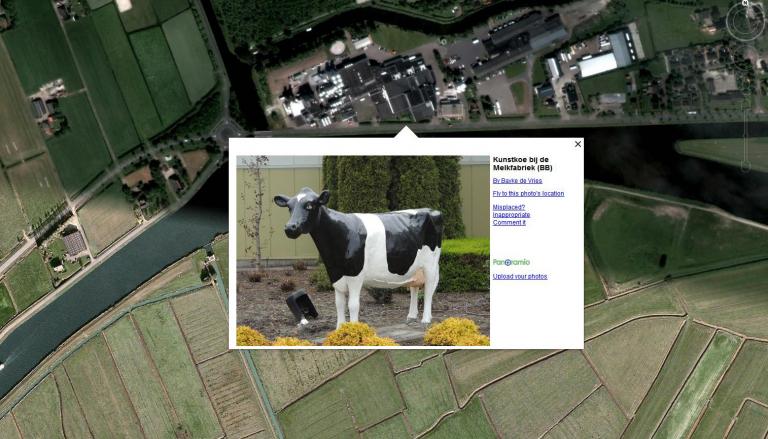Click the roundabout on the map
The width and height of the screenshot is (768, 439).
[225, 130]
